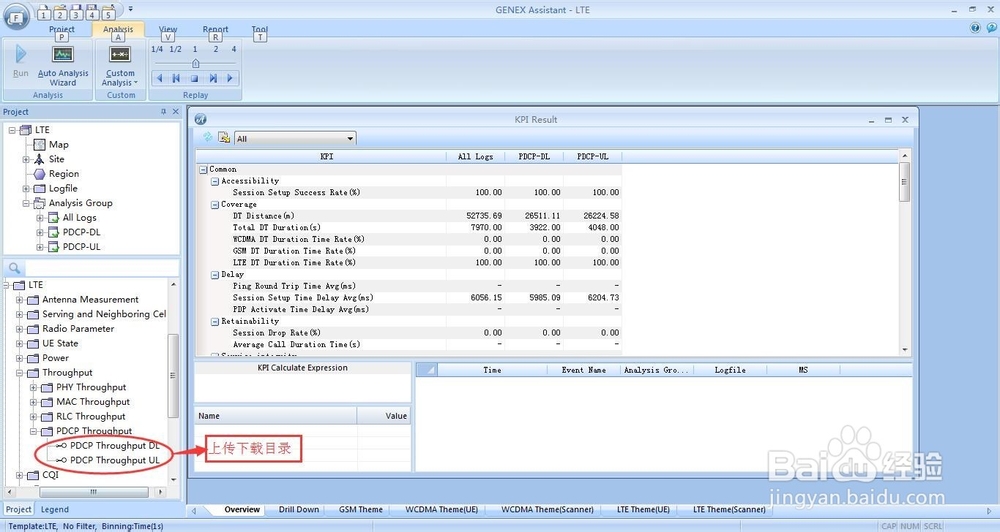The image size is (1000, 532).
Task: Expand the CQI folder
Action: (19, 475)
